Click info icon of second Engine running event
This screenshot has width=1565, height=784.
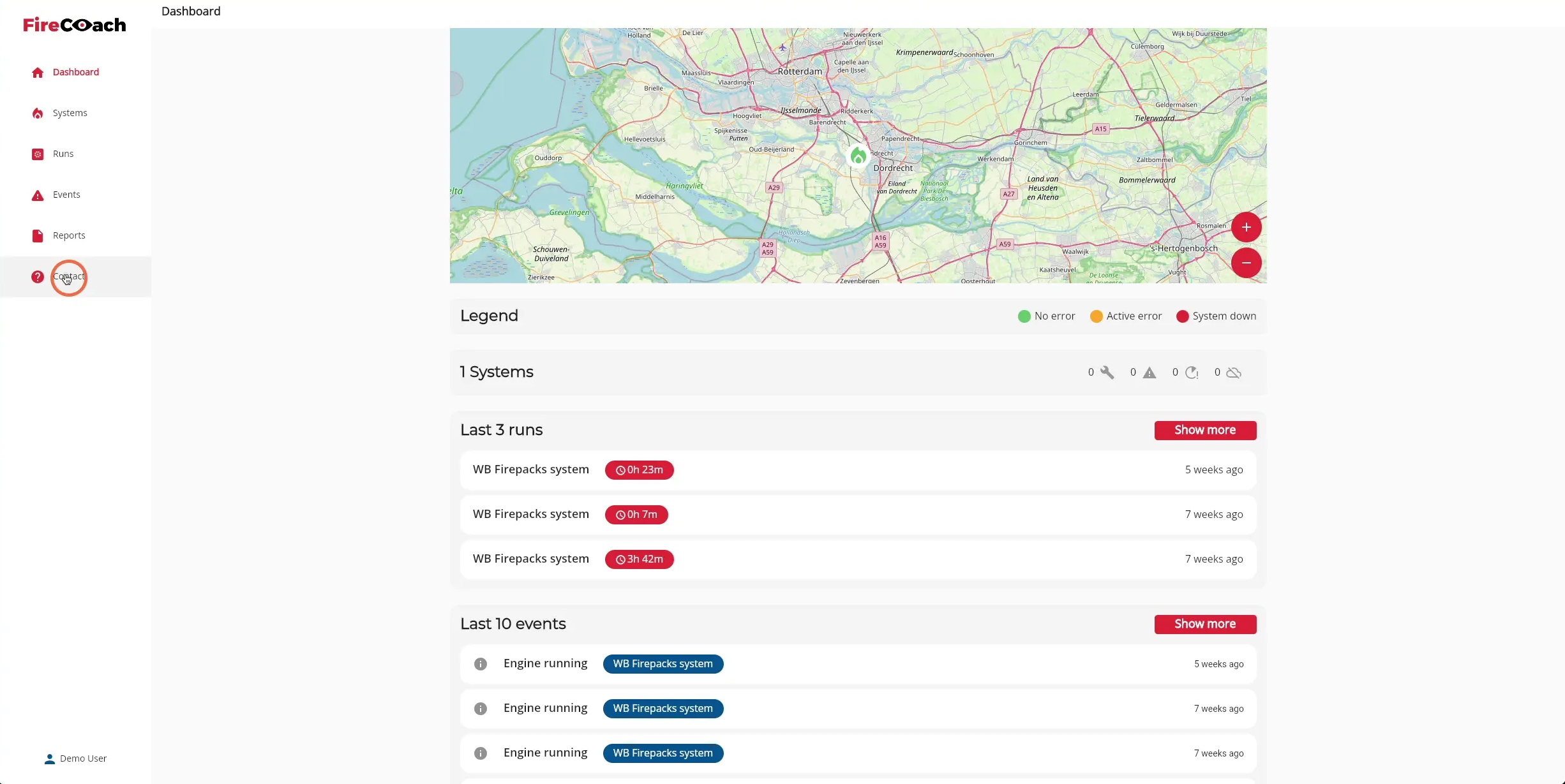coord(481,709)
